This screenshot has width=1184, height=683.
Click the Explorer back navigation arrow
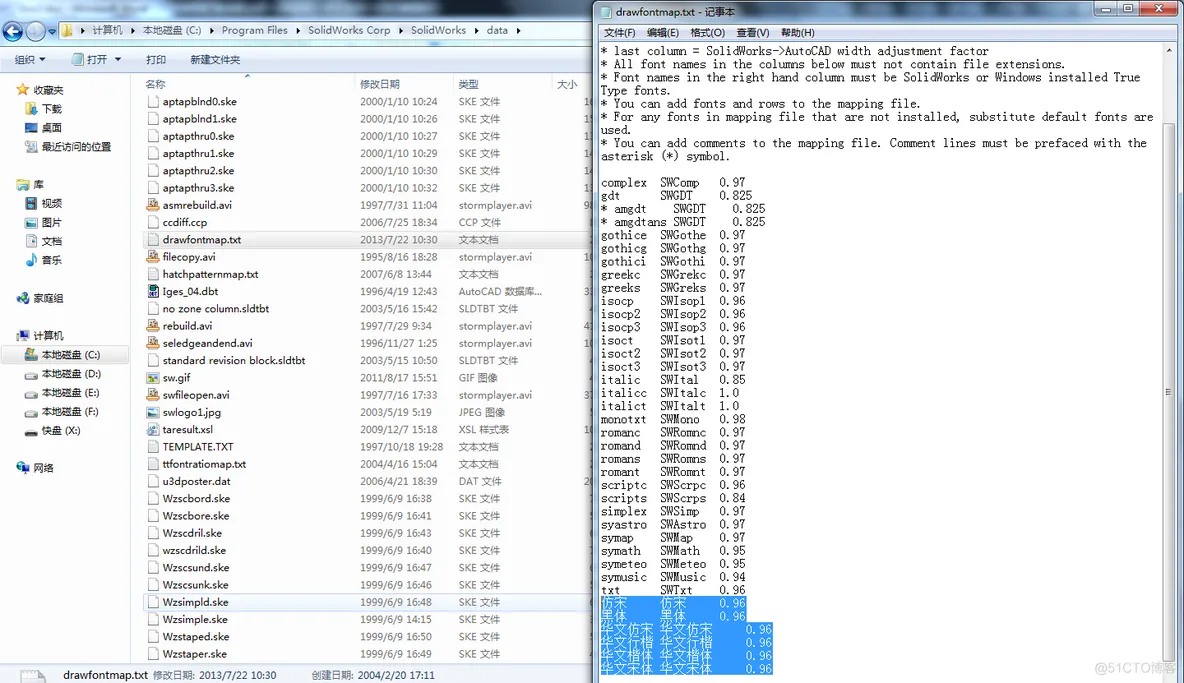pyautogui.click(x=13, y=31)
